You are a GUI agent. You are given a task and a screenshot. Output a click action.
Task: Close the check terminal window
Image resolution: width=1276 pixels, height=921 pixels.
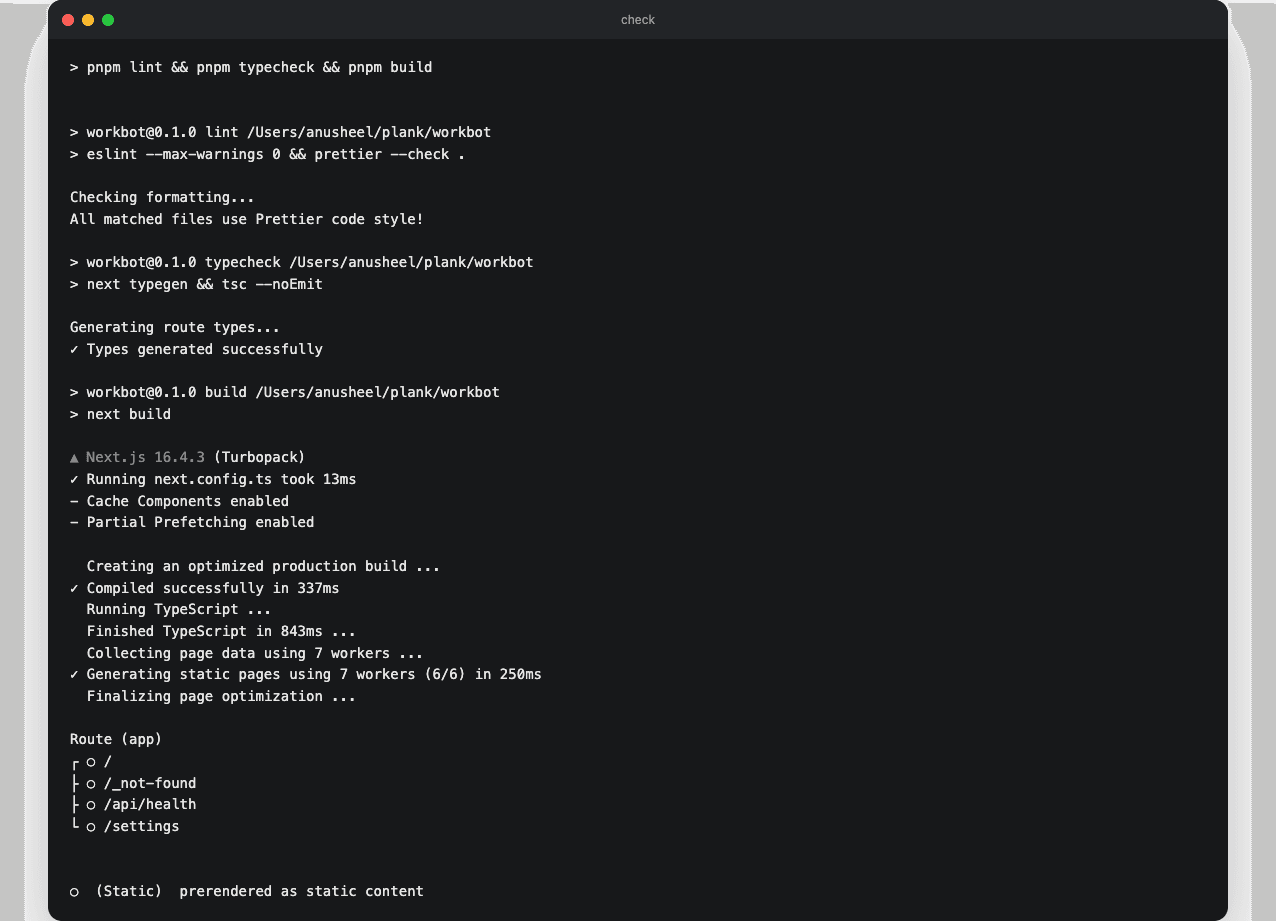[68, 20]
